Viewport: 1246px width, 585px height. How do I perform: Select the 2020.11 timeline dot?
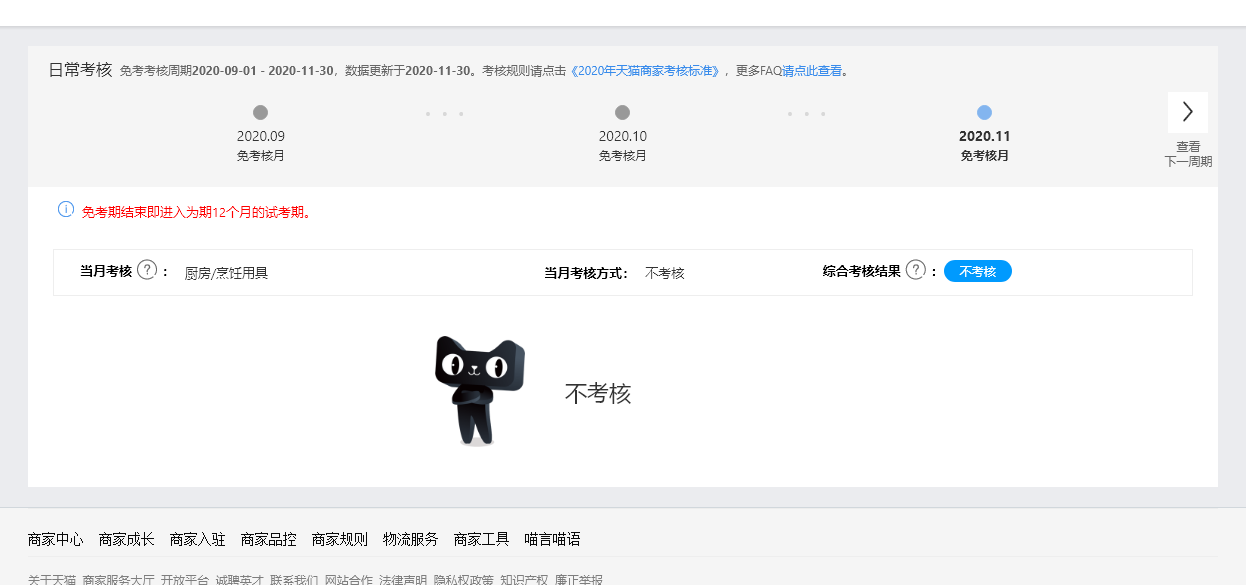pyautogui.click(x=984, y=113)
